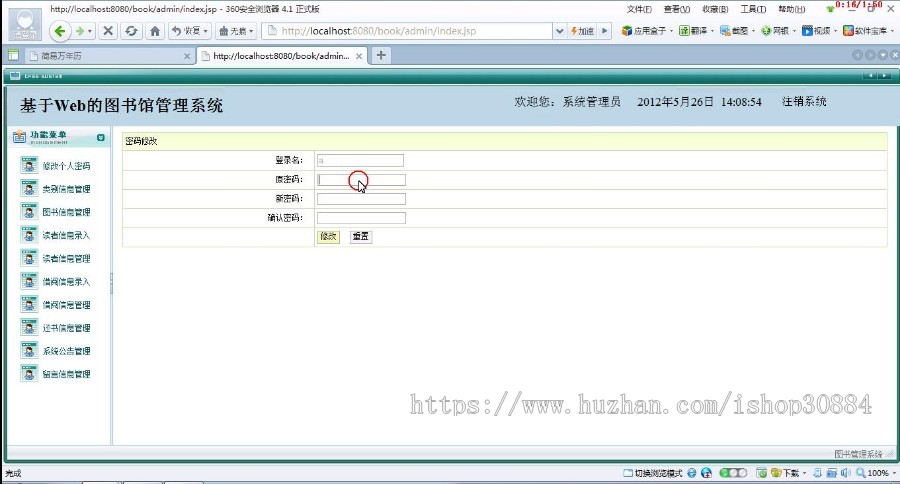
Task: Toggle the sidebar panel icon left of tabs
Action: tap(13, 55)
